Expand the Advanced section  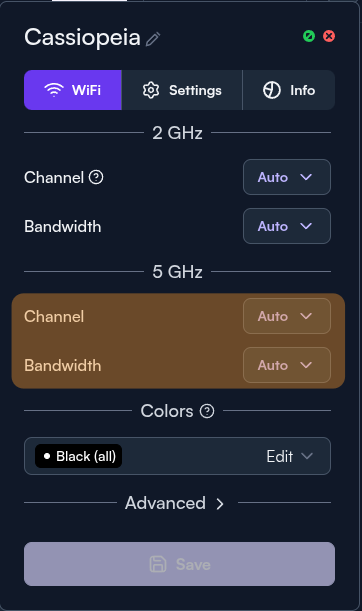175,503
